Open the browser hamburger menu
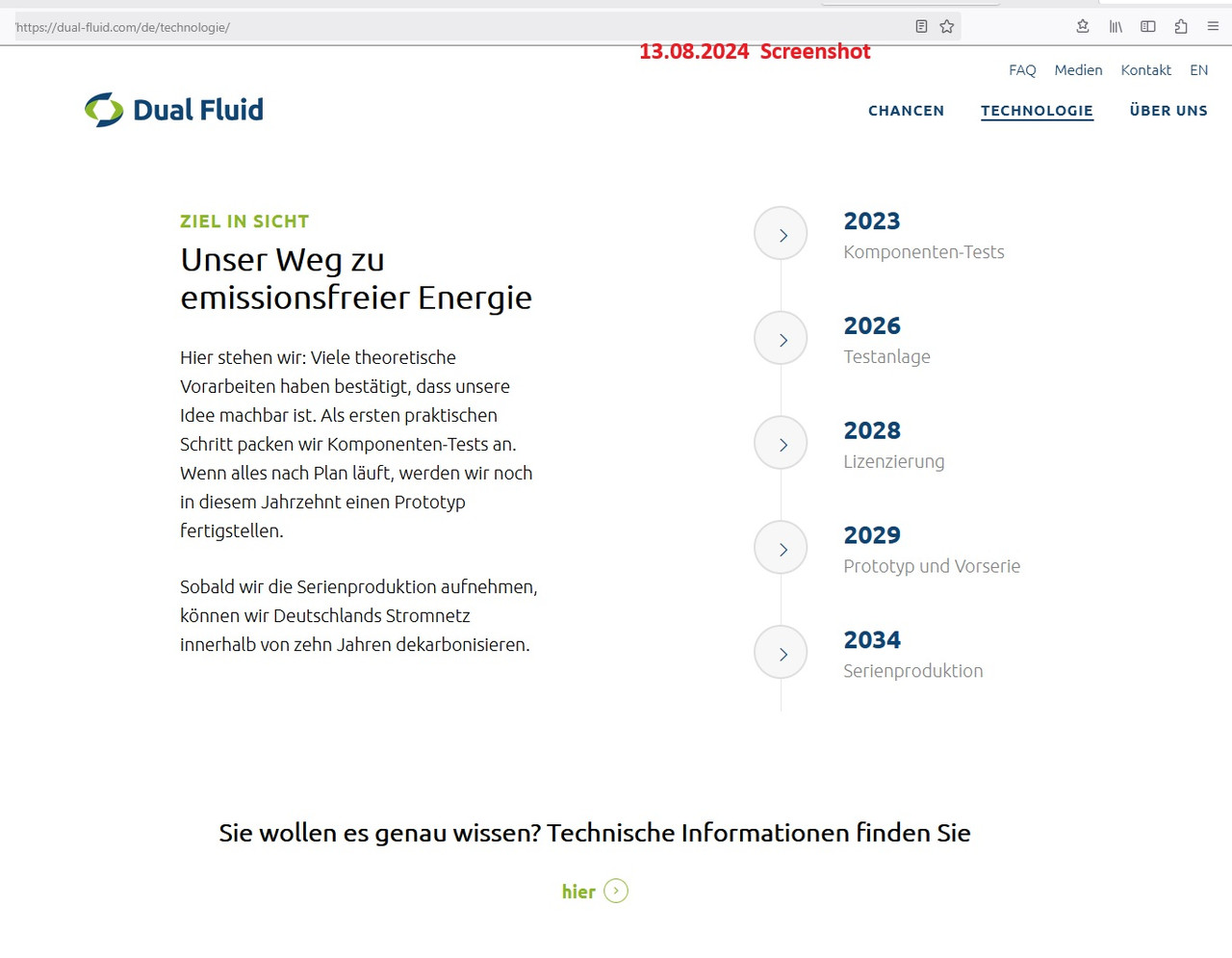This screenshot has width=1232, height=958. (1213, 27)
